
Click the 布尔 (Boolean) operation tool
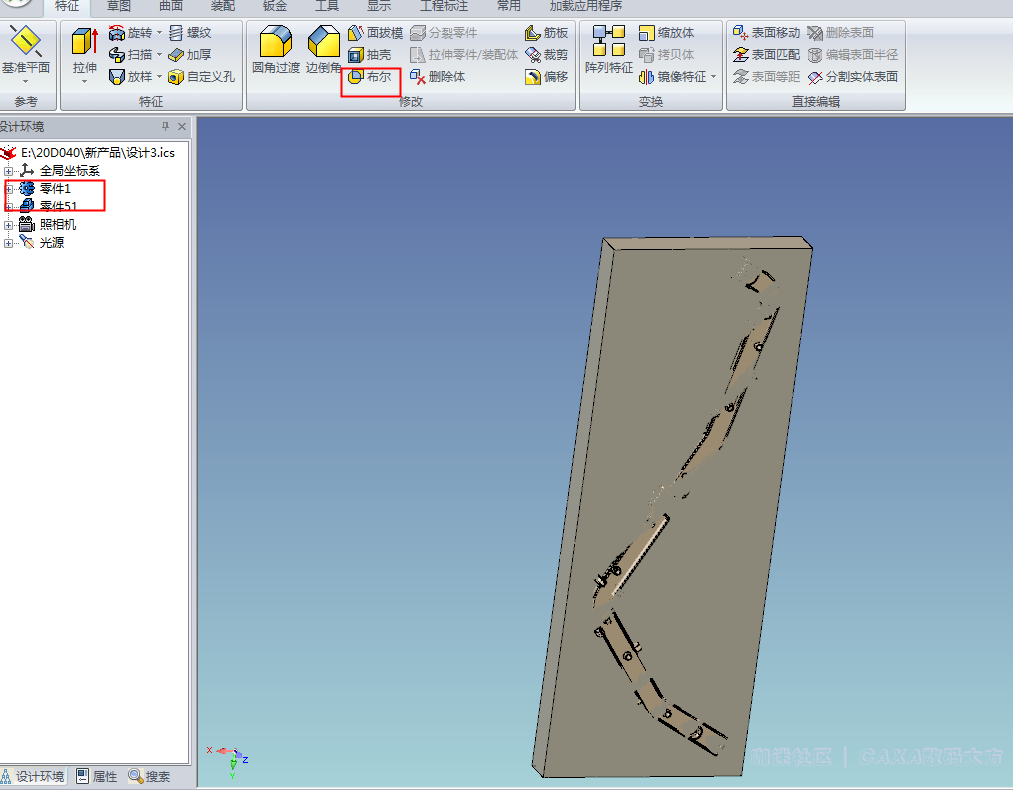[370, 77]
